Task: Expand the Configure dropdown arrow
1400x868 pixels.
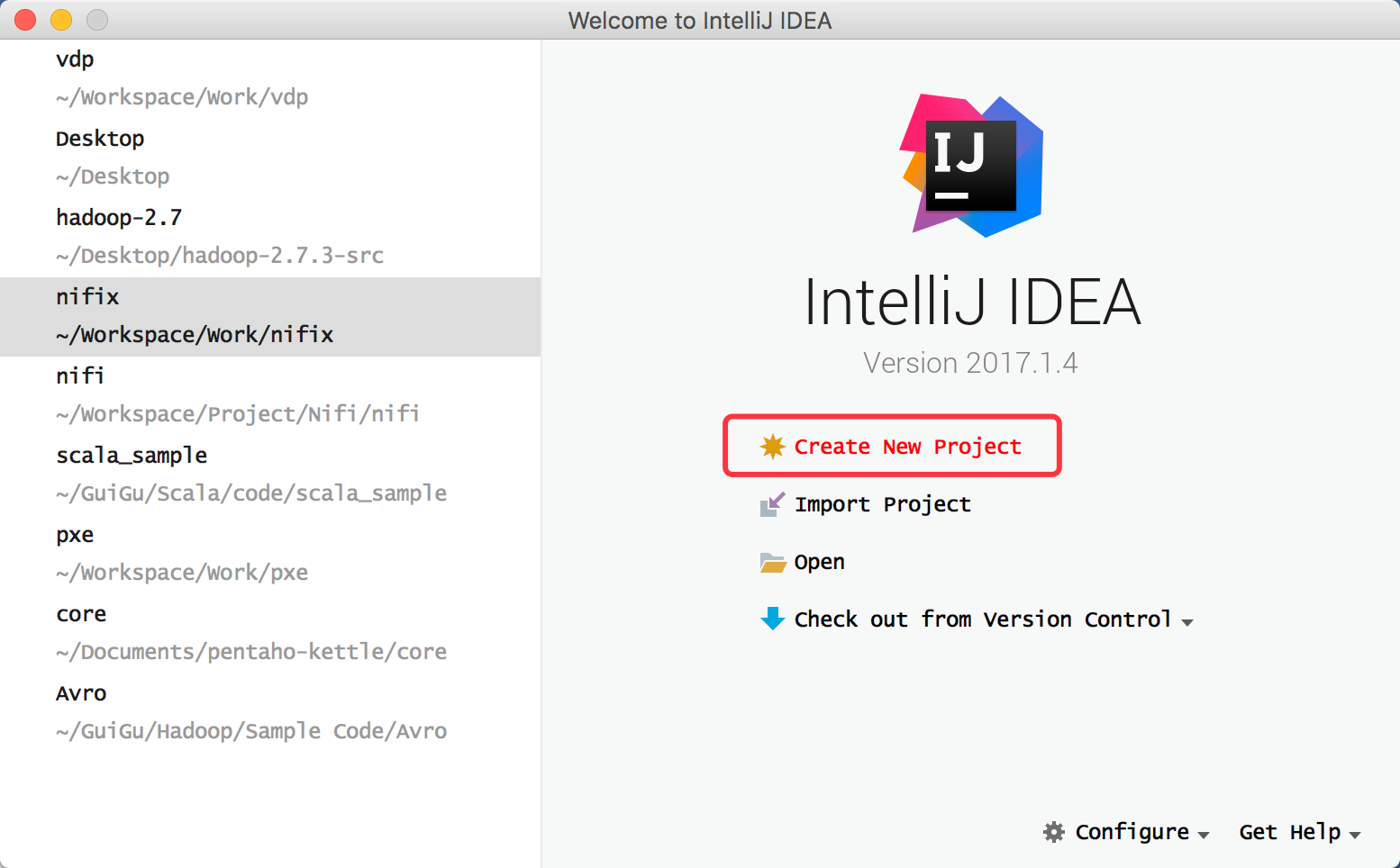Action: coord(1204,835)
